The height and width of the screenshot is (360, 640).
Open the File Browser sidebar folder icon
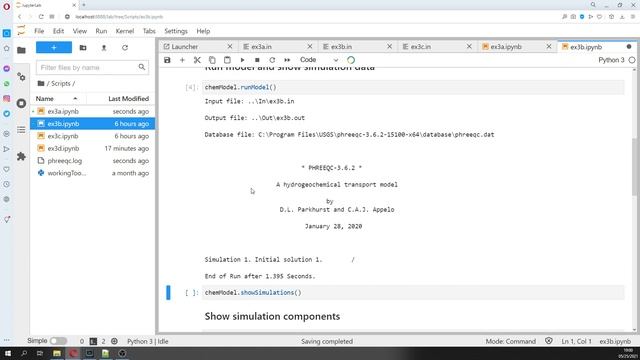coord(21,50)
